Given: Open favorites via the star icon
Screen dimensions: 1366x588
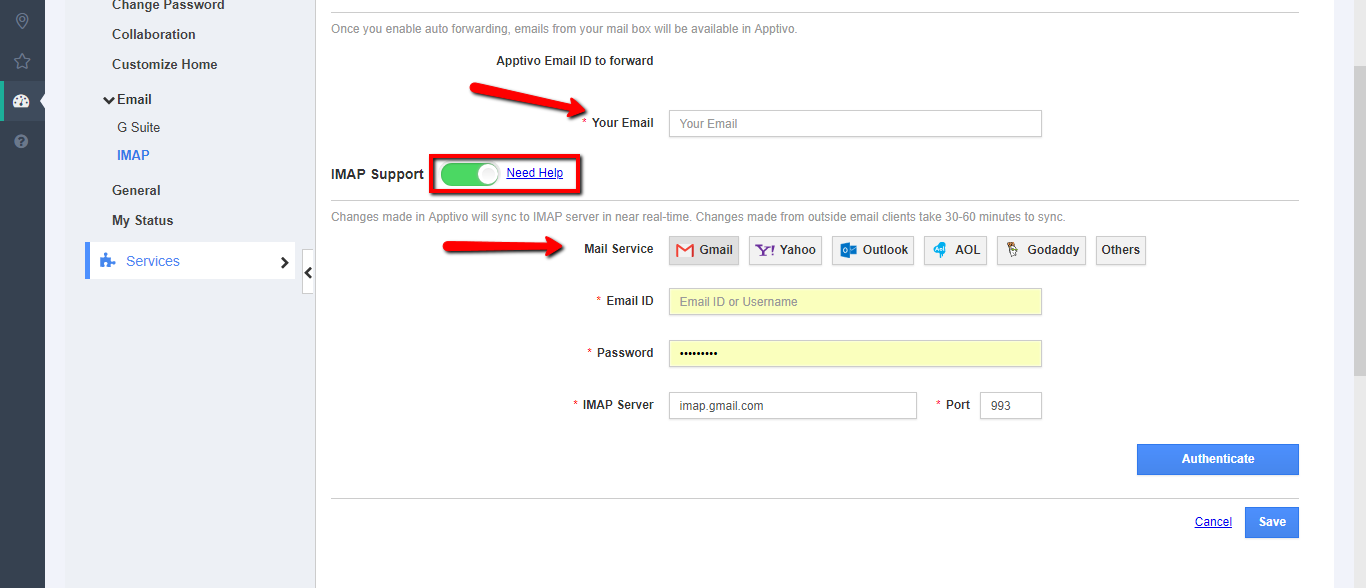Looking at the screenshot, I should 22,61.
